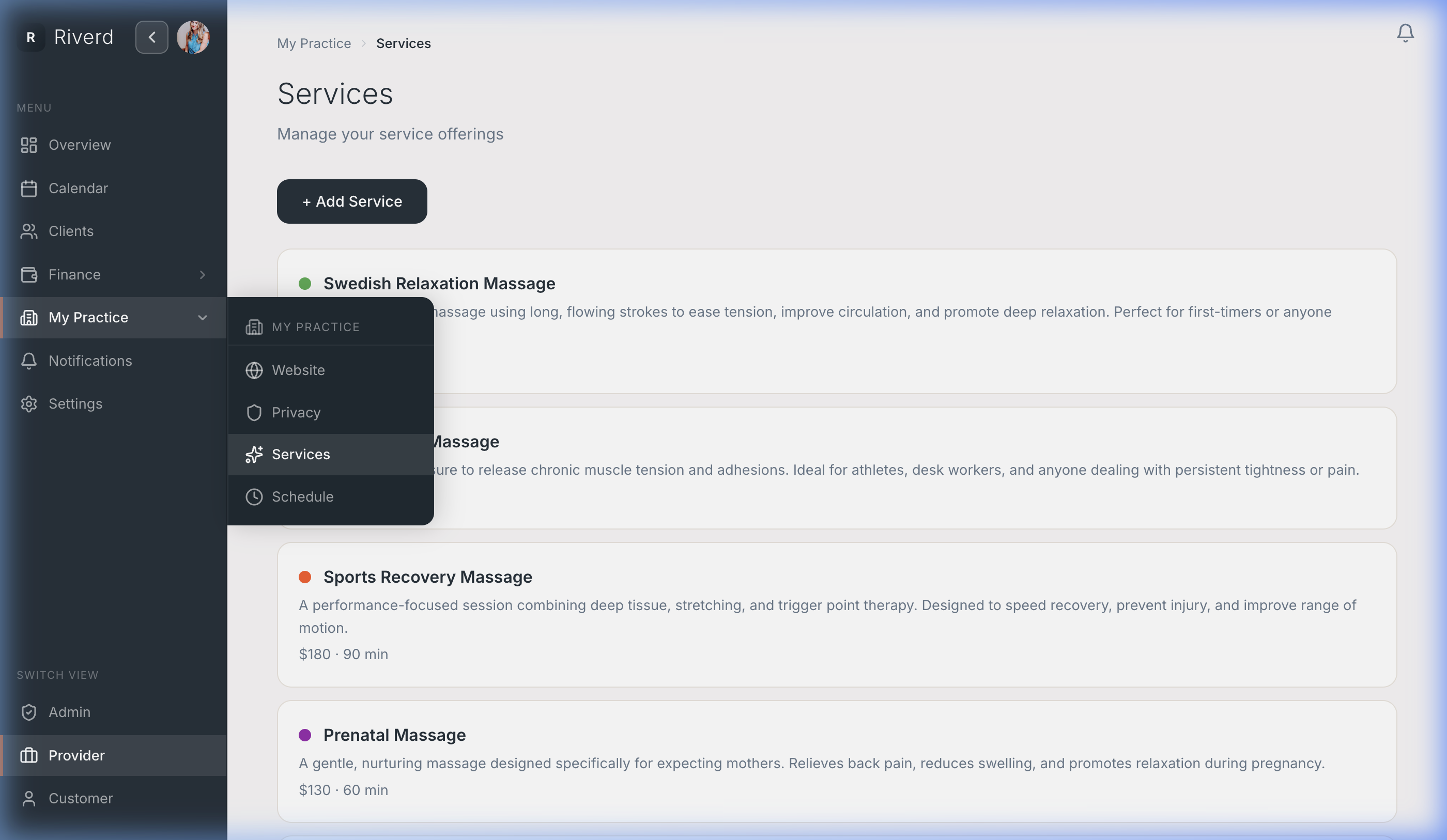Viewport: 1447px width, 840px height.
Task: Collapse sidebar with the back arrow button
Action: coord(151,37)
